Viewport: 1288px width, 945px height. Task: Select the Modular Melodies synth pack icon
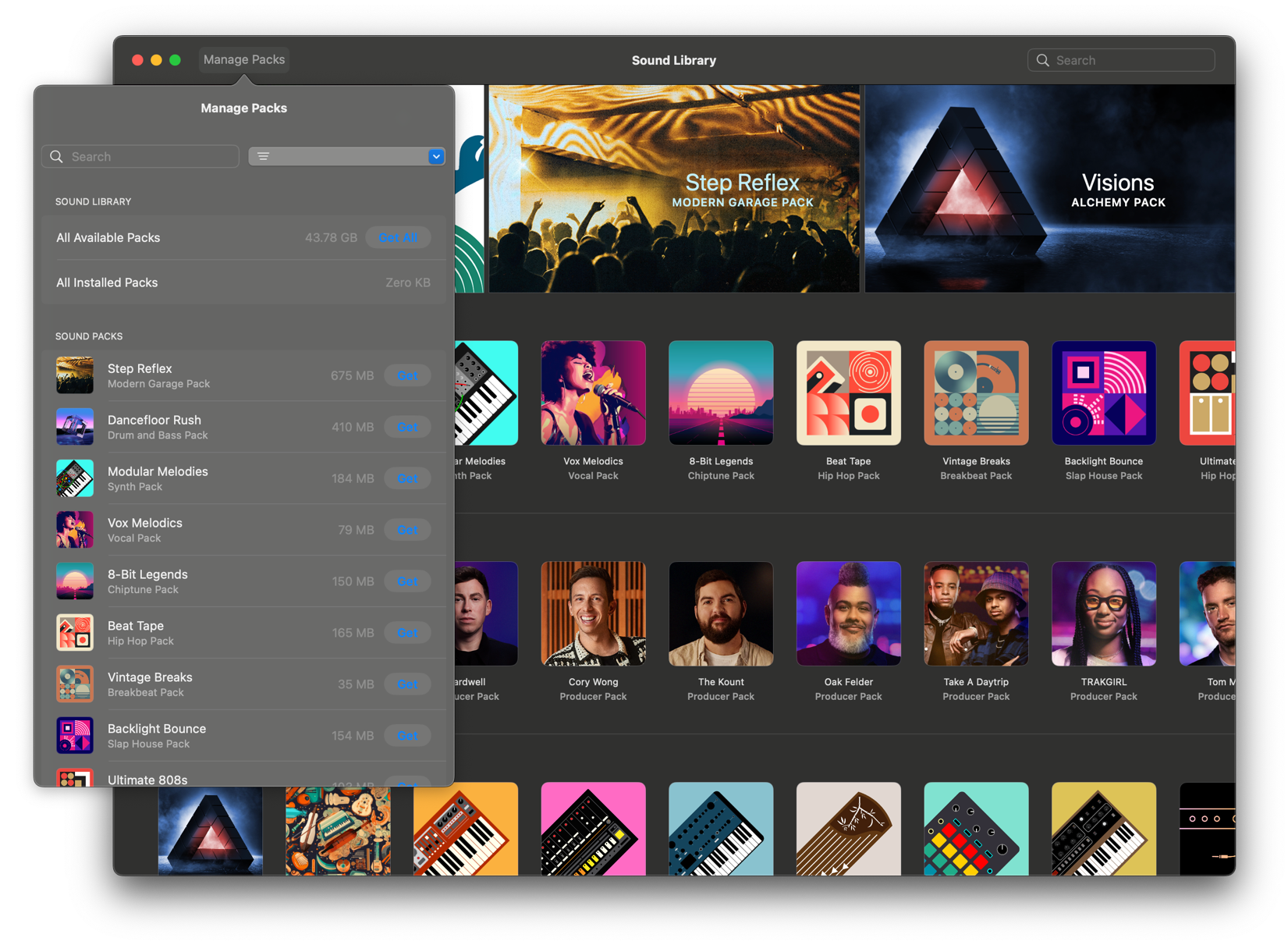(x=75, y=478)
